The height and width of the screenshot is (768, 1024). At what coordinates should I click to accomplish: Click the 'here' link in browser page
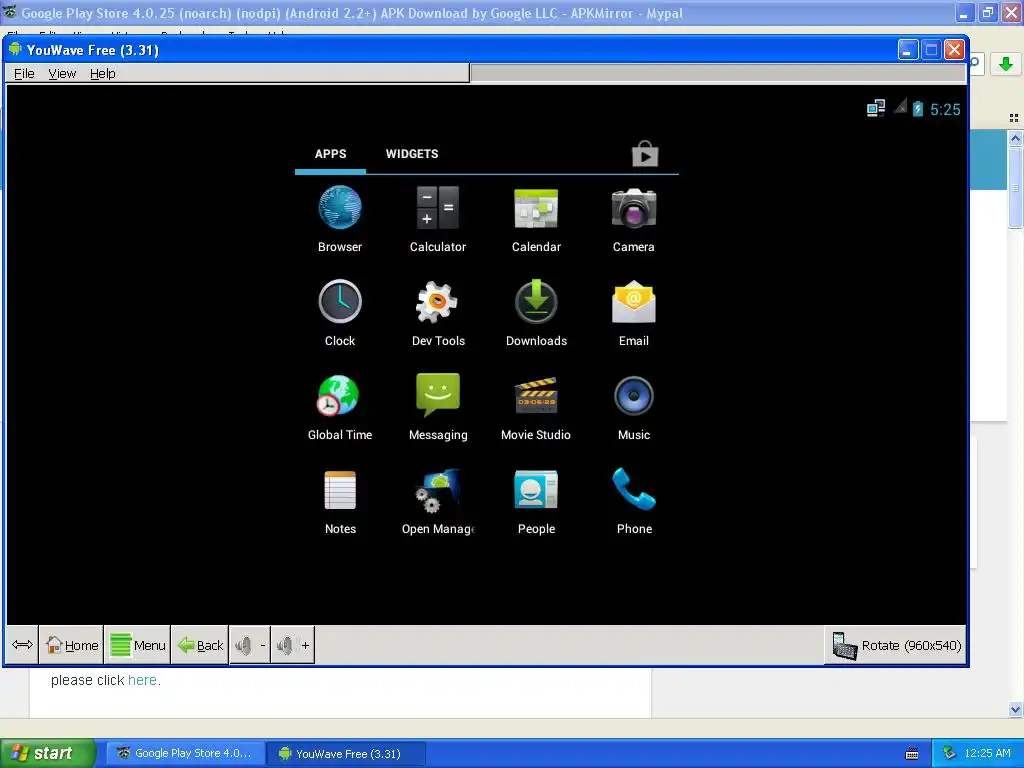tap(142, 680)
